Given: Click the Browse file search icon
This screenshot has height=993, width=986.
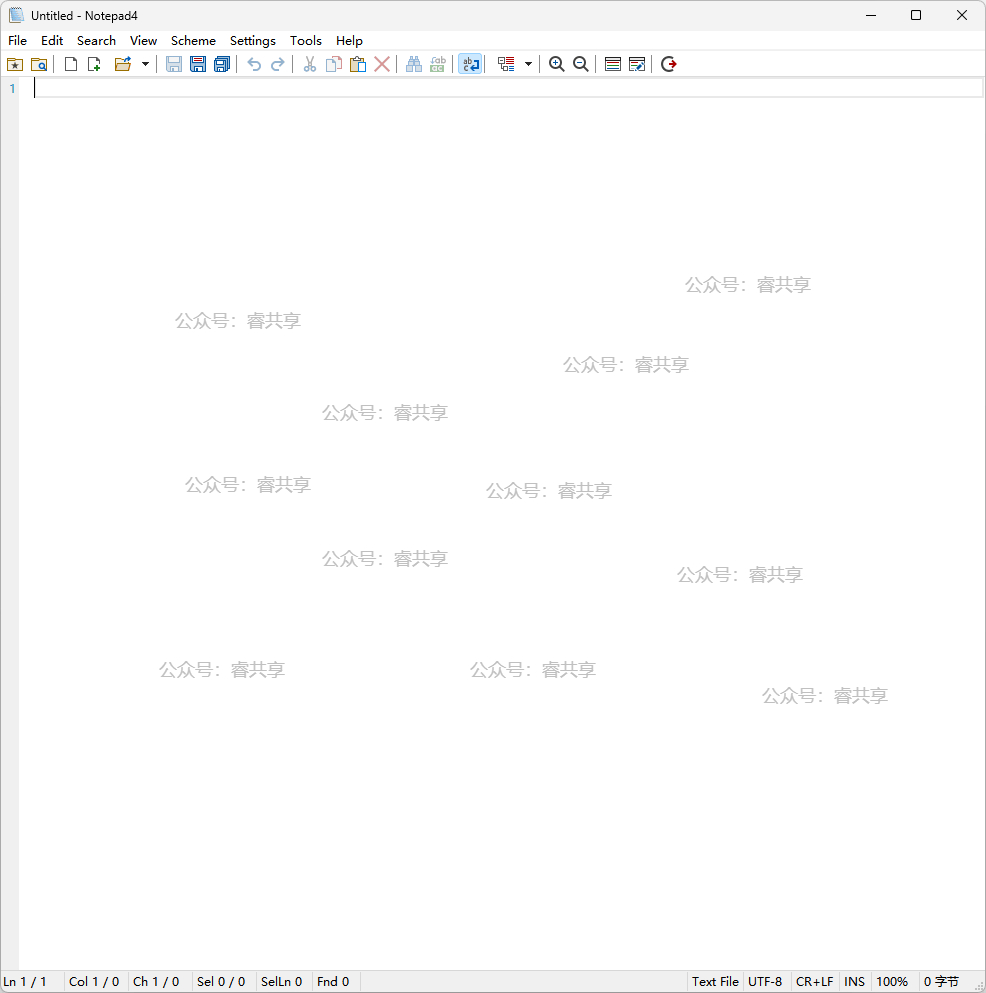Looking at the screenshot, I should tap(39, 64).
